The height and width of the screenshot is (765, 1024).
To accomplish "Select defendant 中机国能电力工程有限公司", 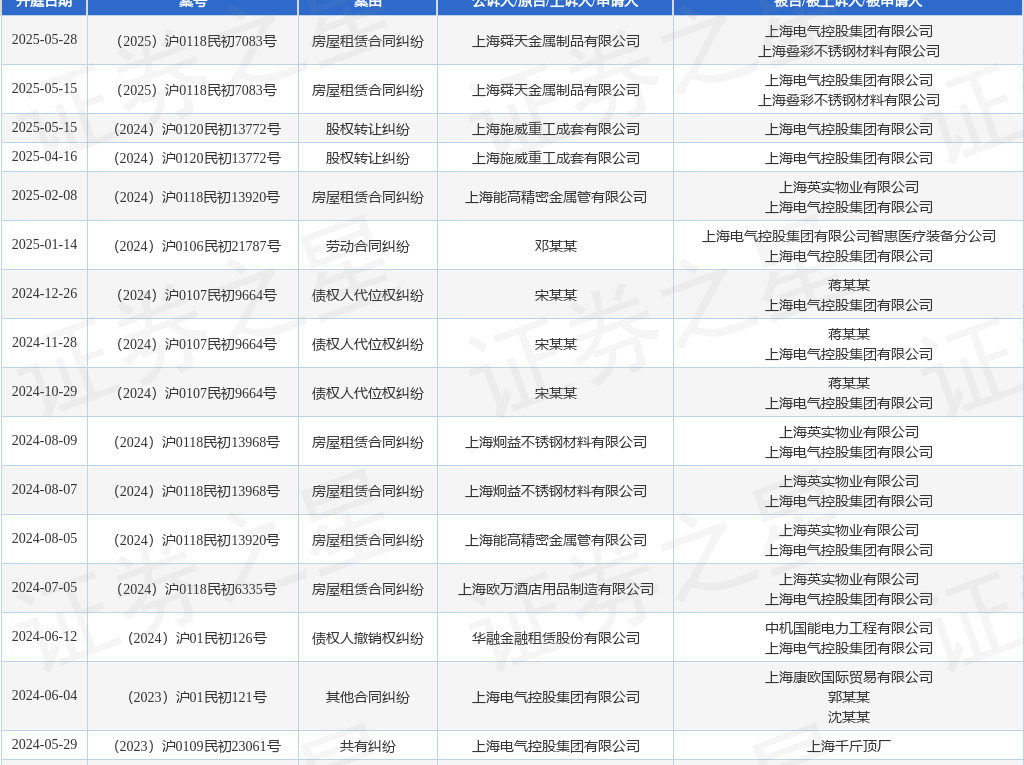I will pos(849,628).
